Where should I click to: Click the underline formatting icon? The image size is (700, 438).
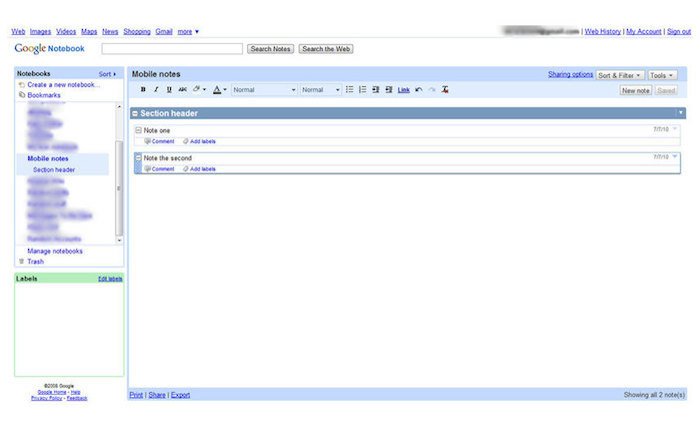(x=169, y=90)
